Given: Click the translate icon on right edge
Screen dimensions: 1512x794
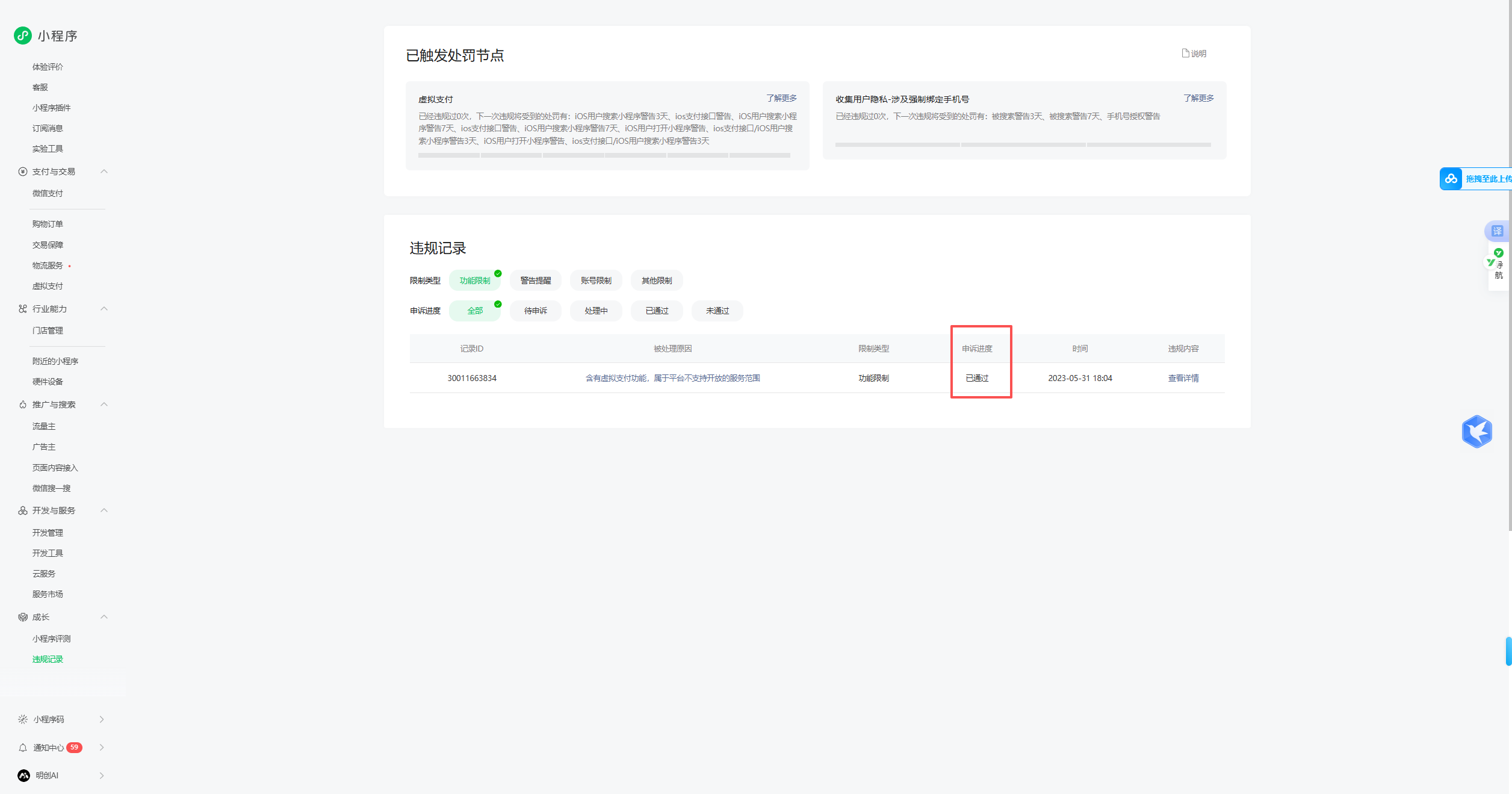Looking at the screenshot, I should click(1497, 231).
